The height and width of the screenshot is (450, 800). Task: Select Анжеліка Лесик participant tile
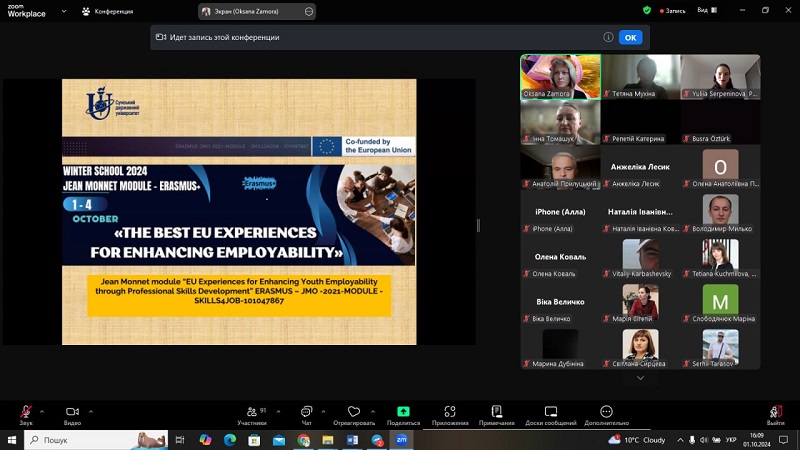tap(640, 167)
